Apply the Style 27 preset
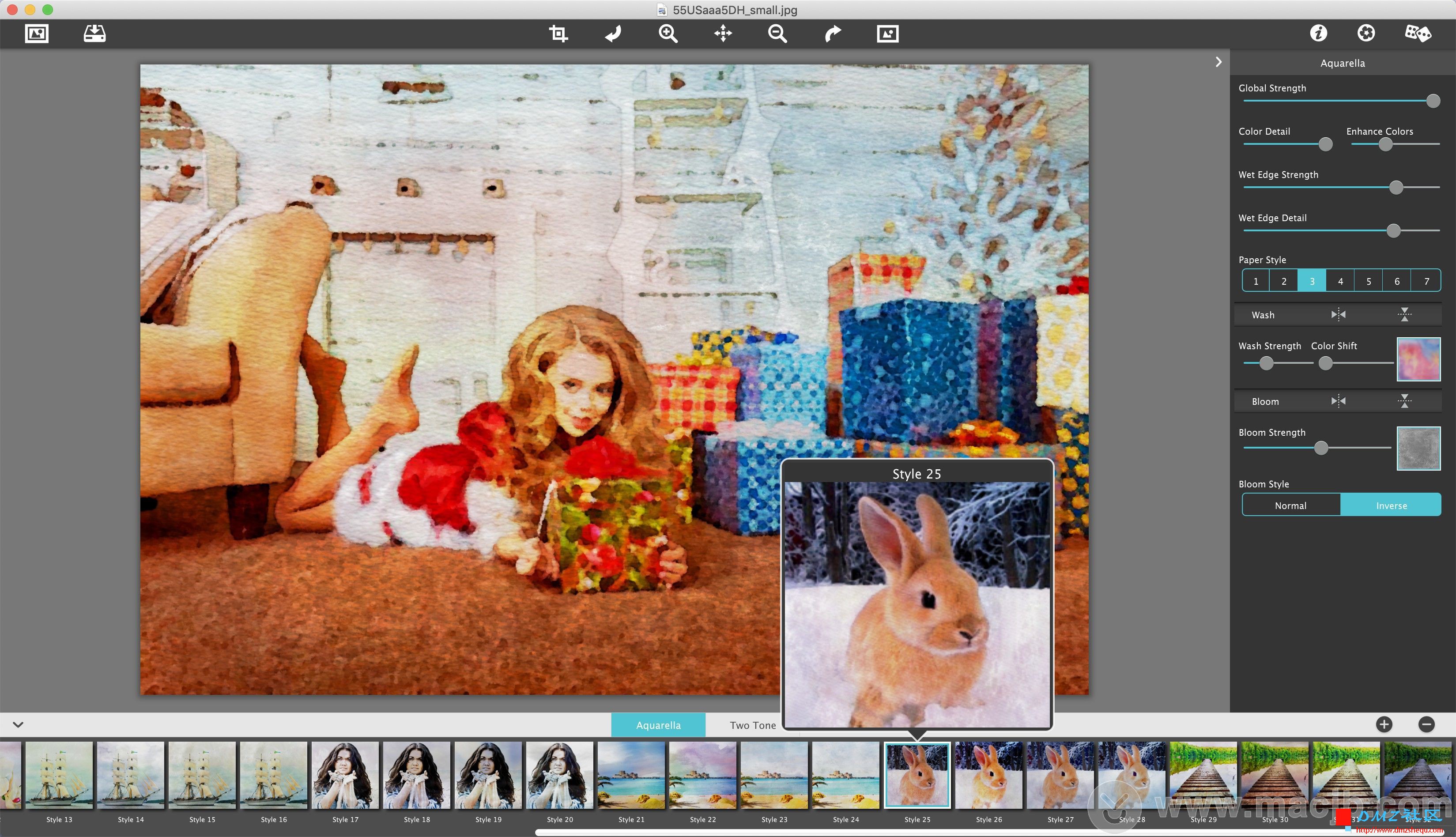This screenshot has width=1456, height=837. tap(1060, 774)
